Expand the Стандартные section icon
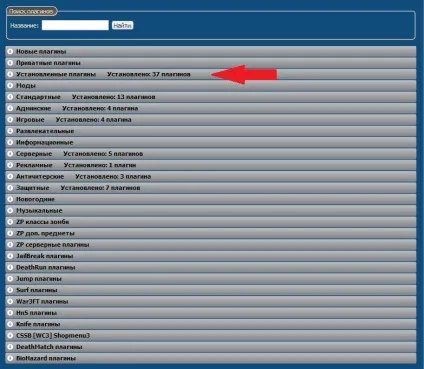The image size is (424, 369). coord(10,97)
